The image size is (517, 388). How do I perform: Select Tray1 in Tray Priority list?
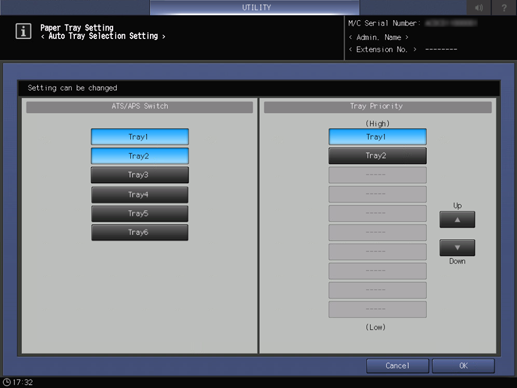coord(377,137)
